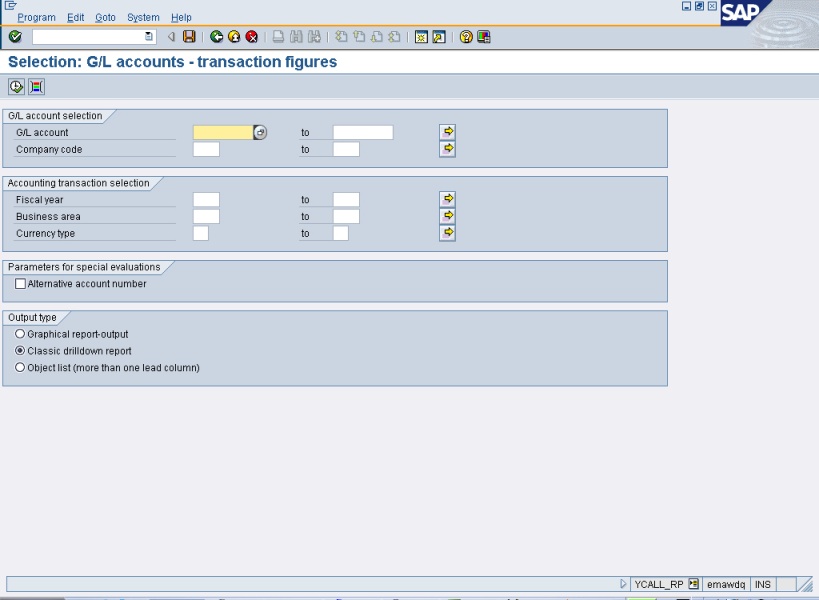Open the Program menu
Screen dimensions: 819x600
36,18
